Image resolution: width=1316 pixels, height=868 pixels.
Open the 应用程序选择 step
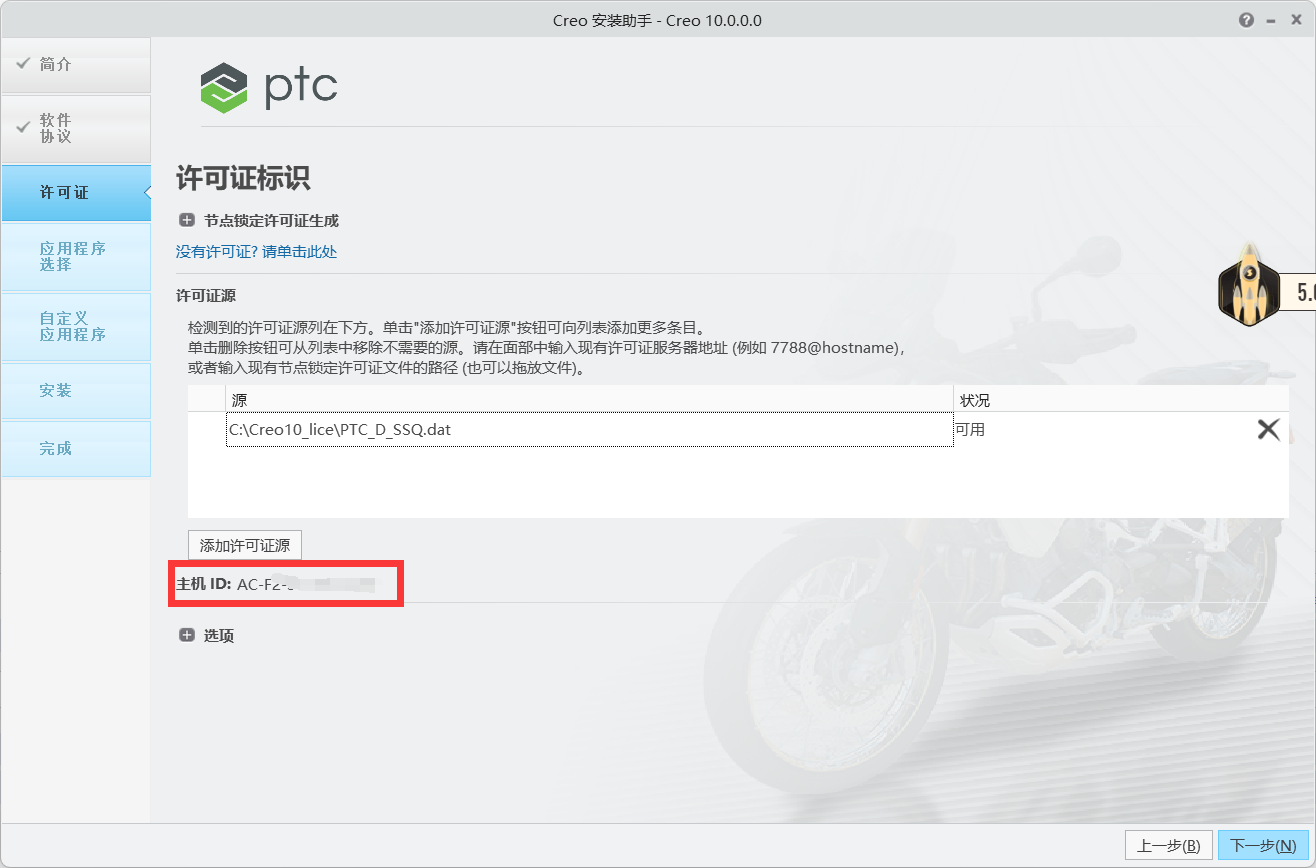tap(76, 257)
